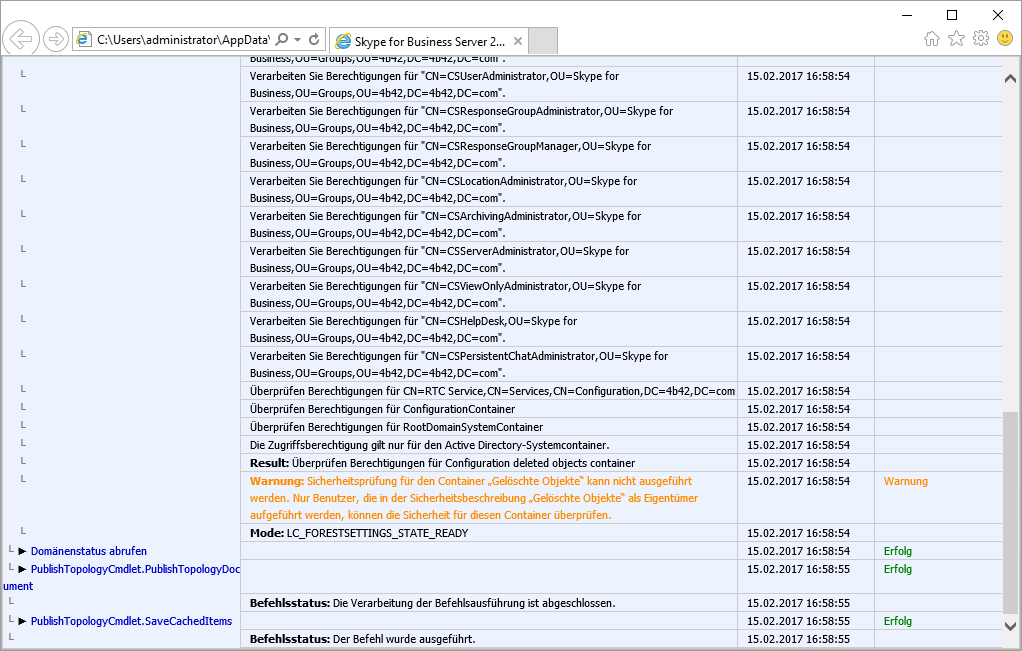Open a new blank tab
The height and width of the screenshot is (651, 1022).
(x=542, y=41)
